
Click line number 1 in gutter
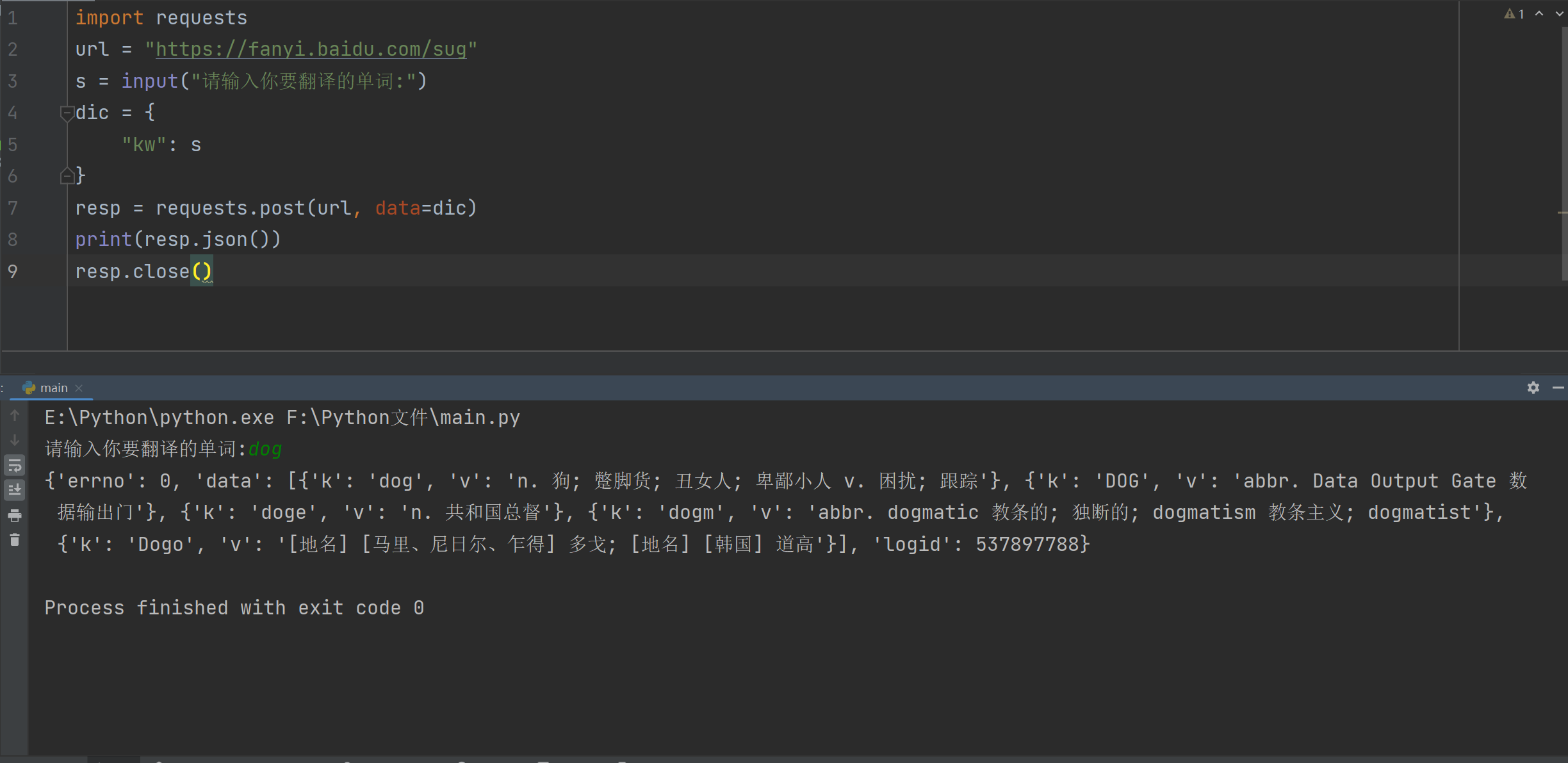13,18
